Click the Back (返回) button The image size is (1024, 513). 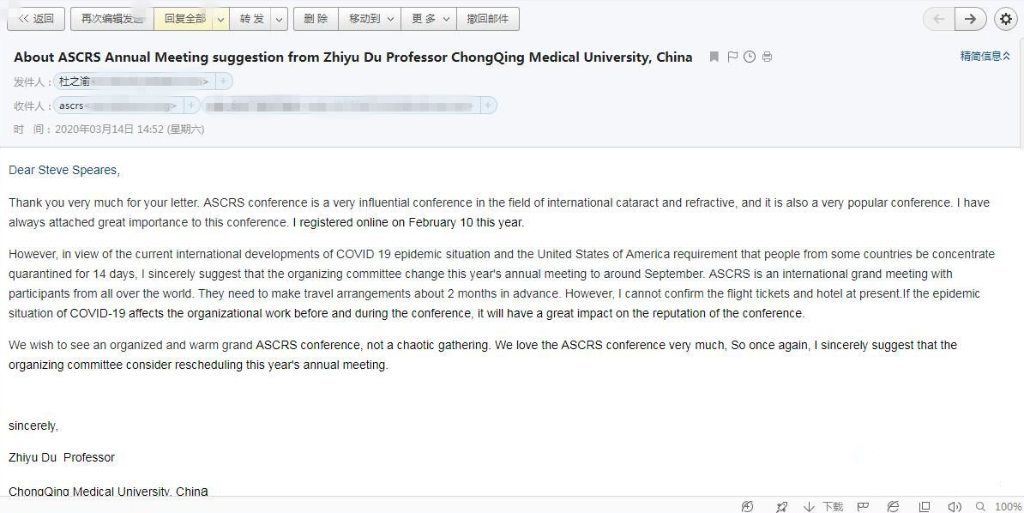(36, 19)
